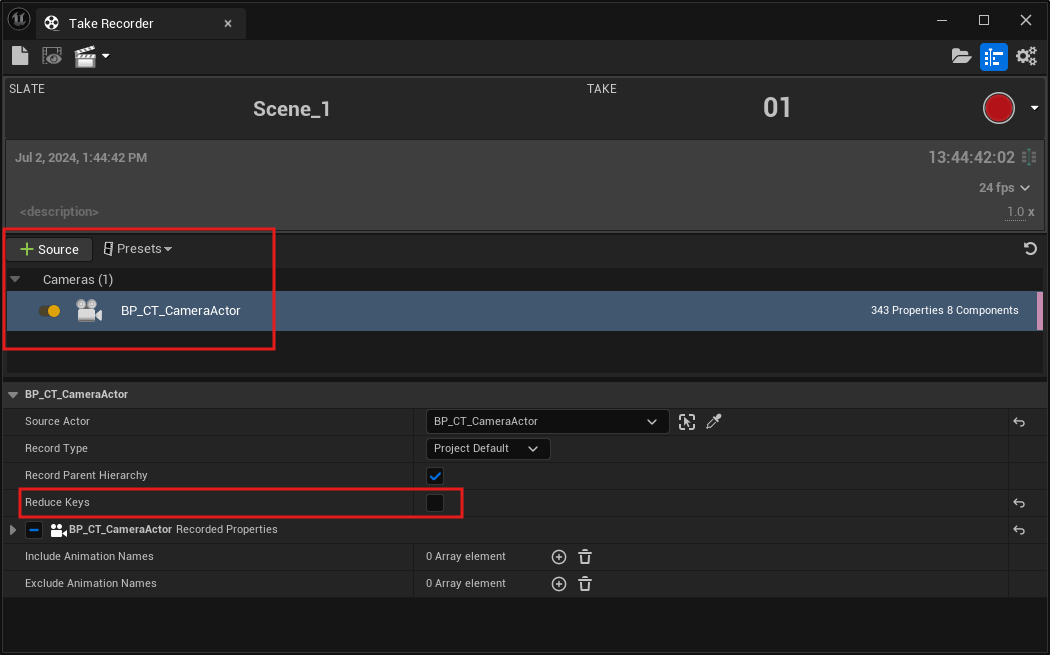Image resolution: width=1050 pixels, height=655 pixels.
Task: Open the Source Actor dropdown
Action: click(x=547, y=422)
